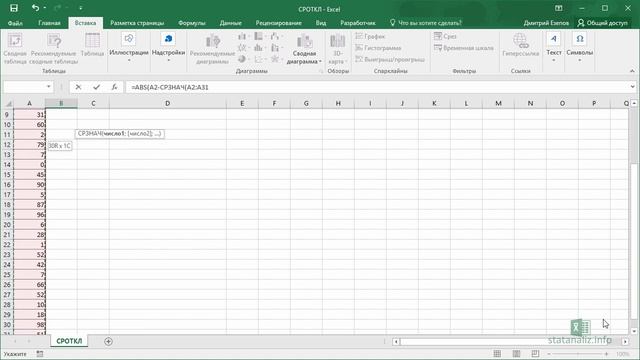Image resolution: width=640 pixels, height=360 pixels.
Task: Collapse the ribbon with the arrow
Action: click(x=632, y=71)
